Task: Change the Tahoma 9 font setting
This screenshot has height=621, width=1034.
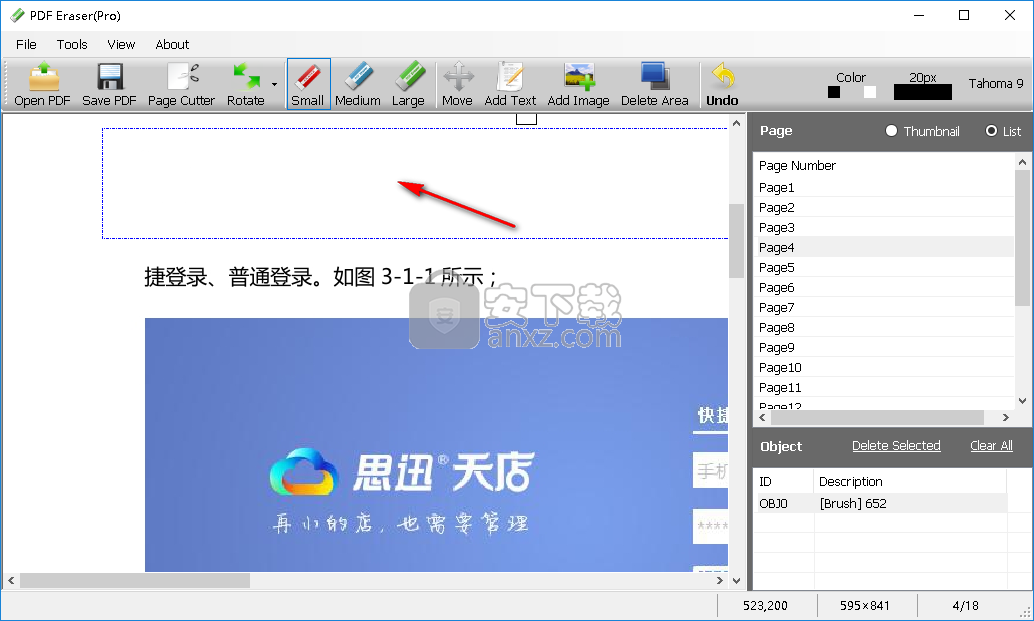Action: [x=996, y=84]
